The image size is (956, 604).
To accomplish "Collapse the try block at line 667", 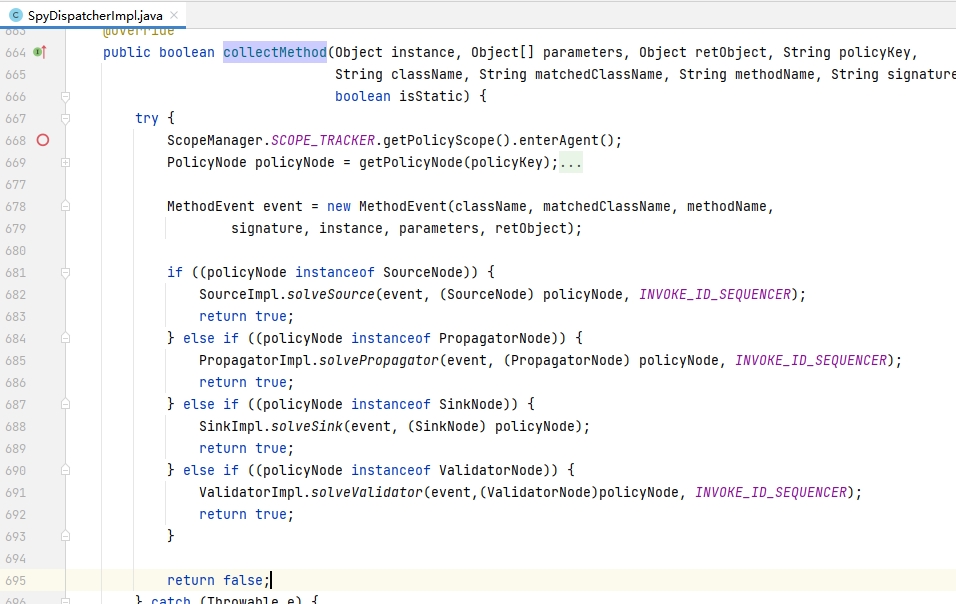I will (x=66, y=118).
